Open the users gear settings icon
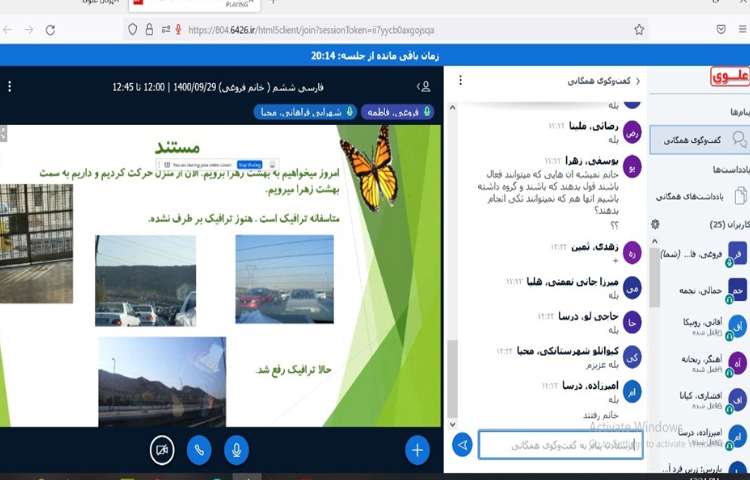 click(655, 224)
